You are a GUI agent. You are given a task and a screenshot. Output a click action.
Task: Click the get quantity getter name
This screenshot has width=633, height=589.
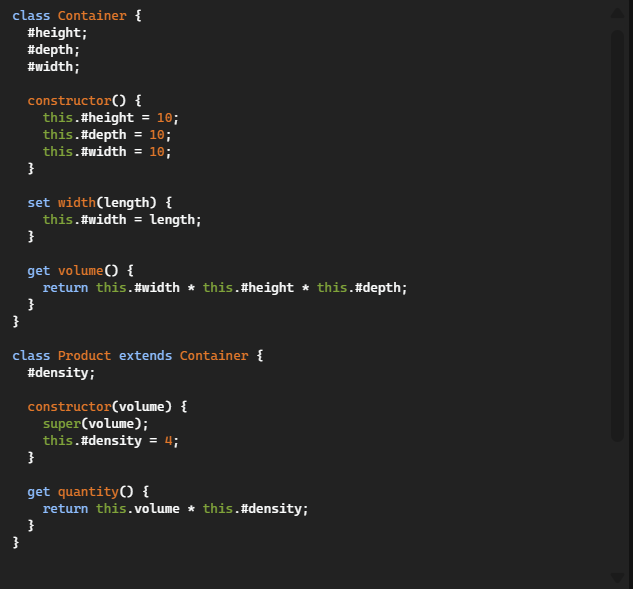(88, 492)
